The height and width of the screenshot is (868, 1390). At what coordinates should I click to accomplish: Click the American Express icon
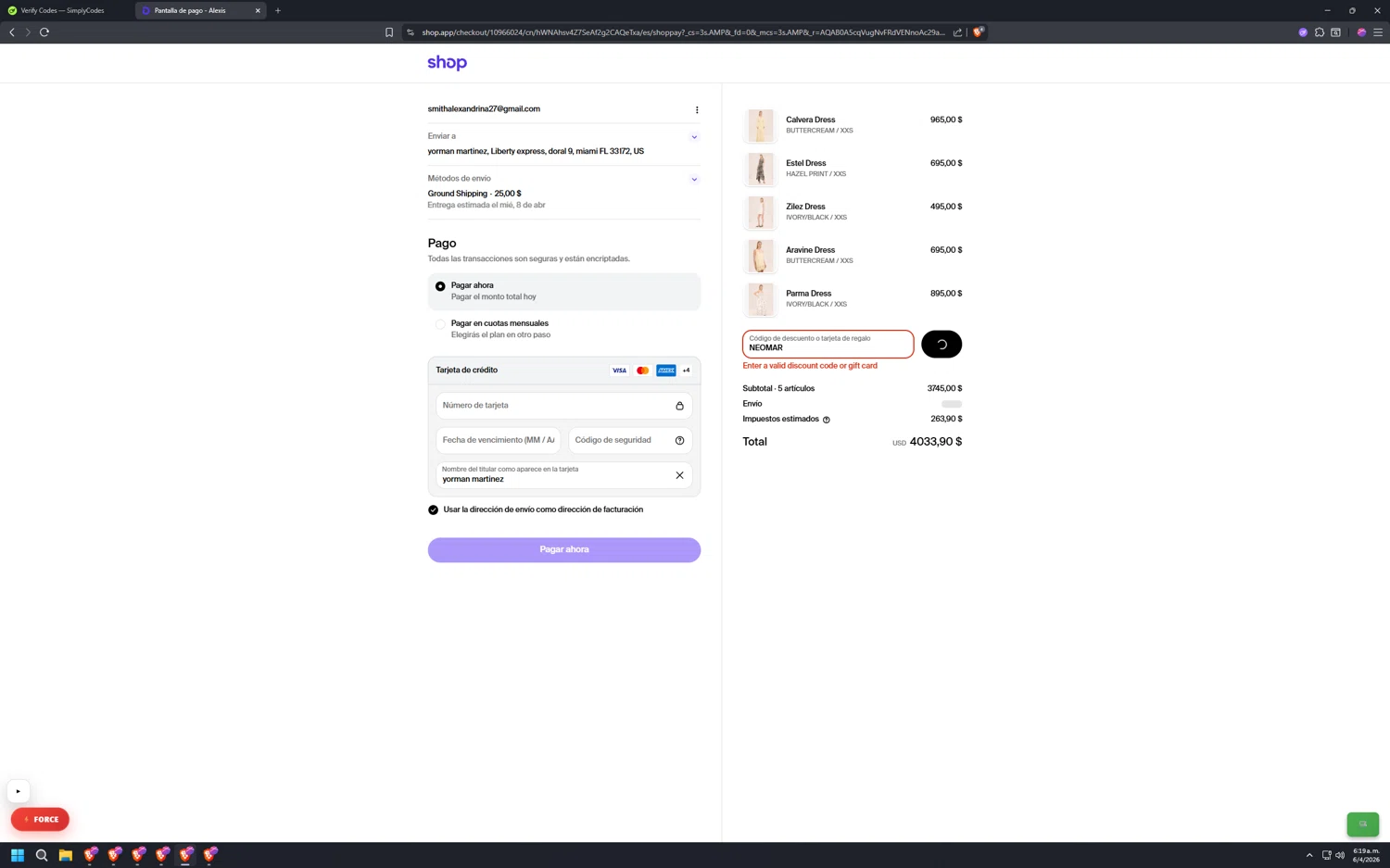tap(666, 371)
